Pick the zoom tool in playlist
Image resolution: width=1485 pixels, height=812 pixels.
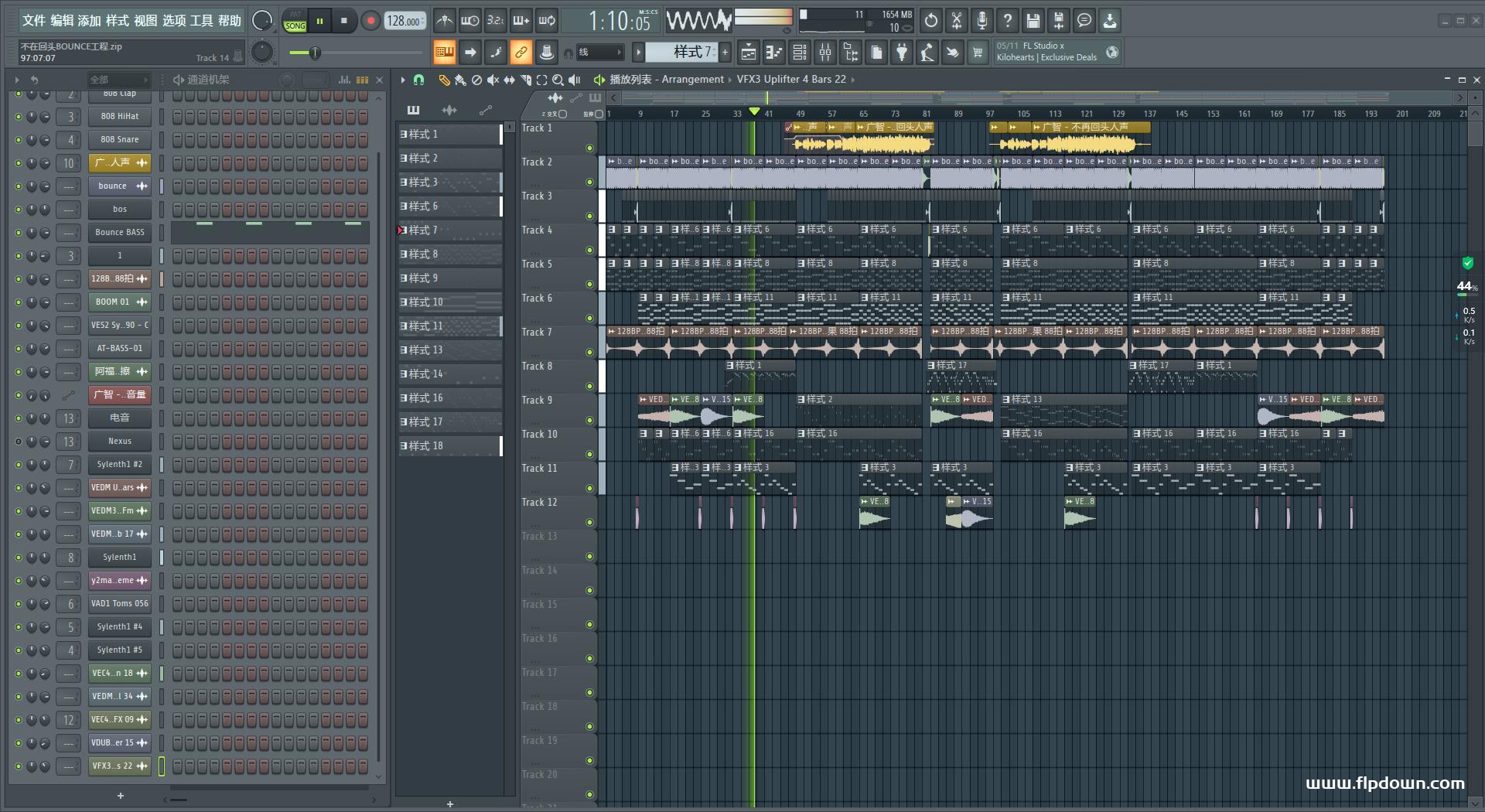pos(558,80)
